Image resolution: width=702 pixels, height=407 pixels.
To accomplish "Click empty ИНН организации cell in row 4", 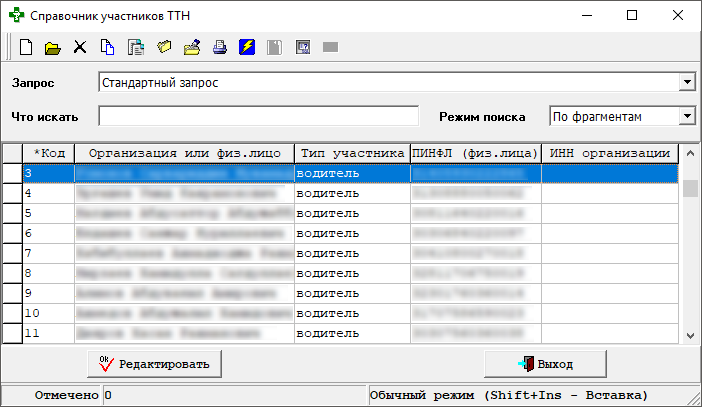I will (610, 193).
